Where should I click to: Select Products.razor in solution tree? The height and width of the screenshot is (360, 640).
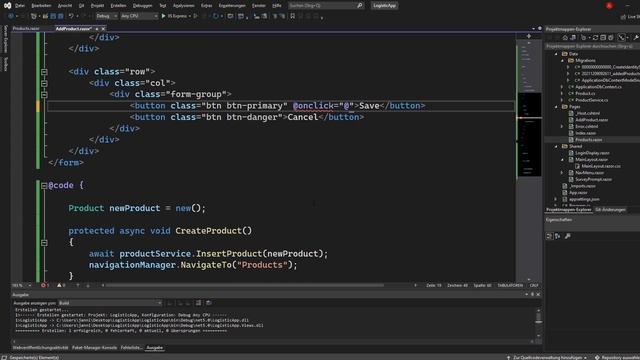tap(588, 140)
